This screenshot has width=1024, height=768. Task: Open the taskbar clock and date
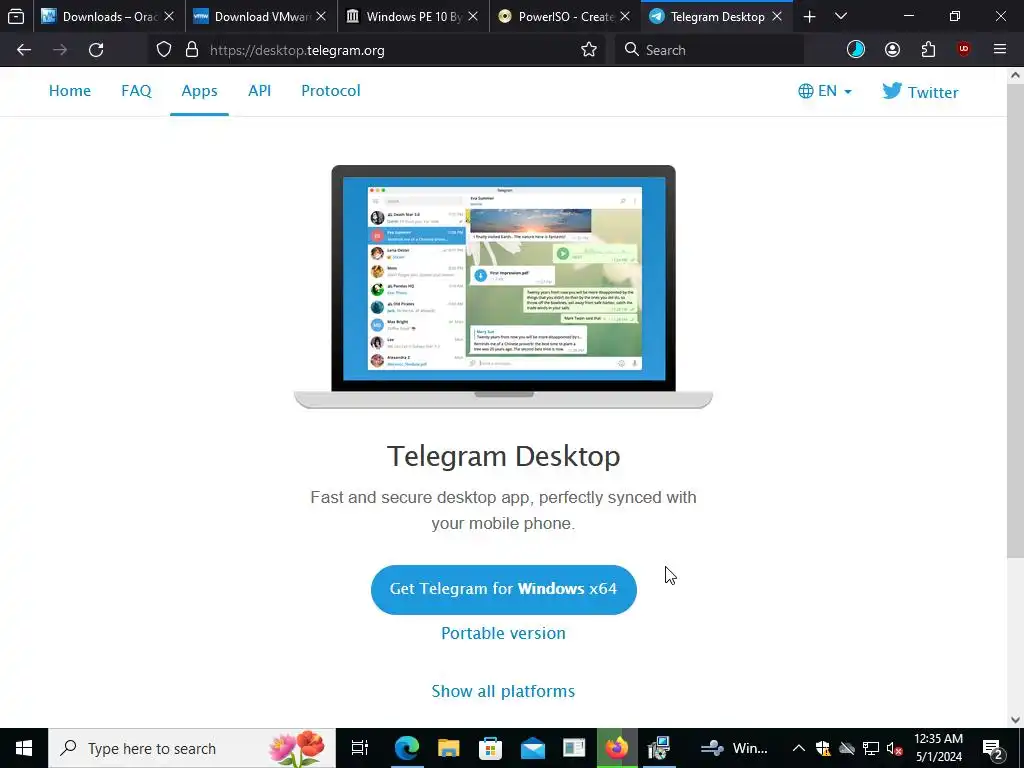[938, 748]
